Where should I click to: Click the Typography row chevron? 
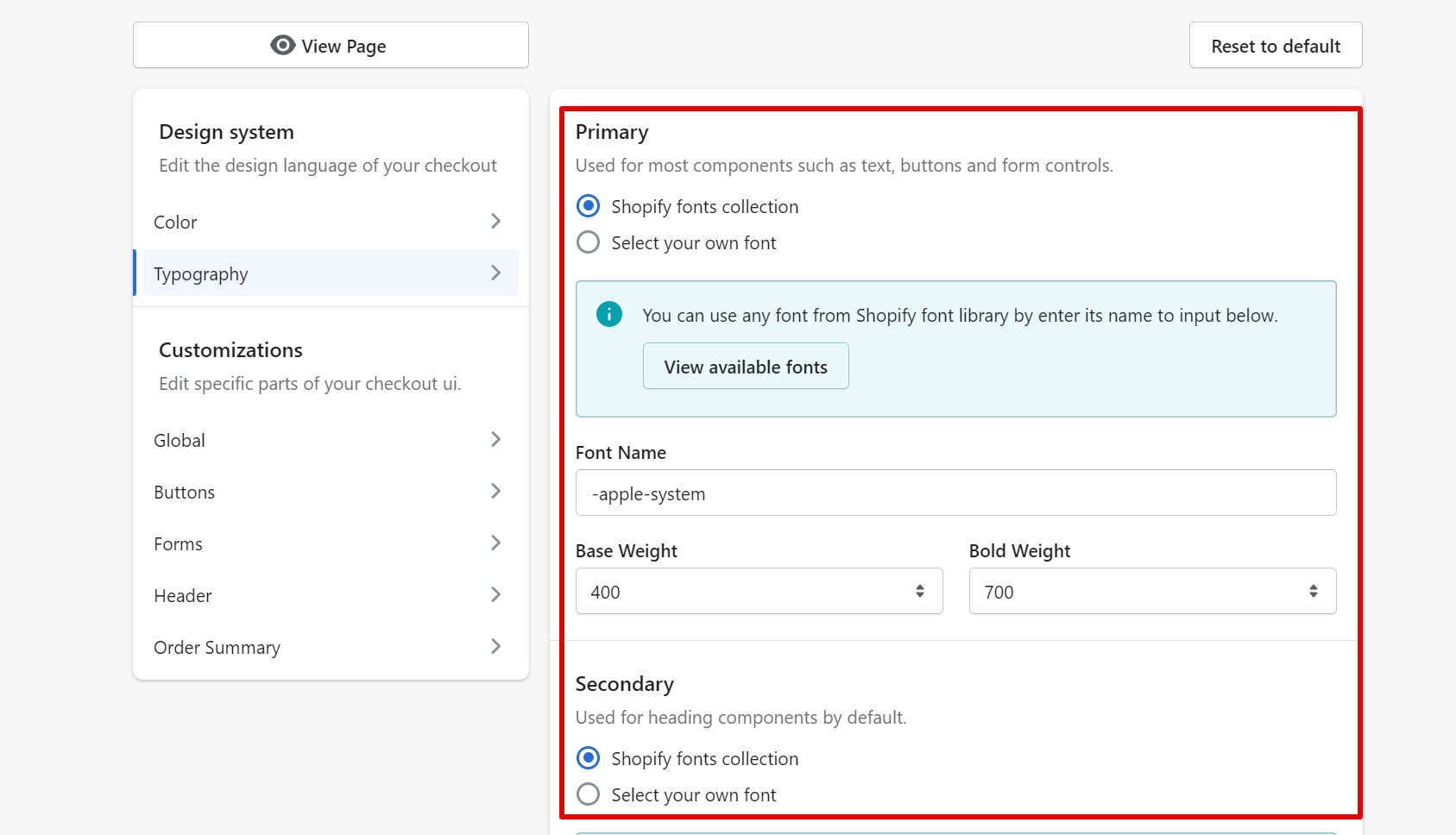coord(495,273)
